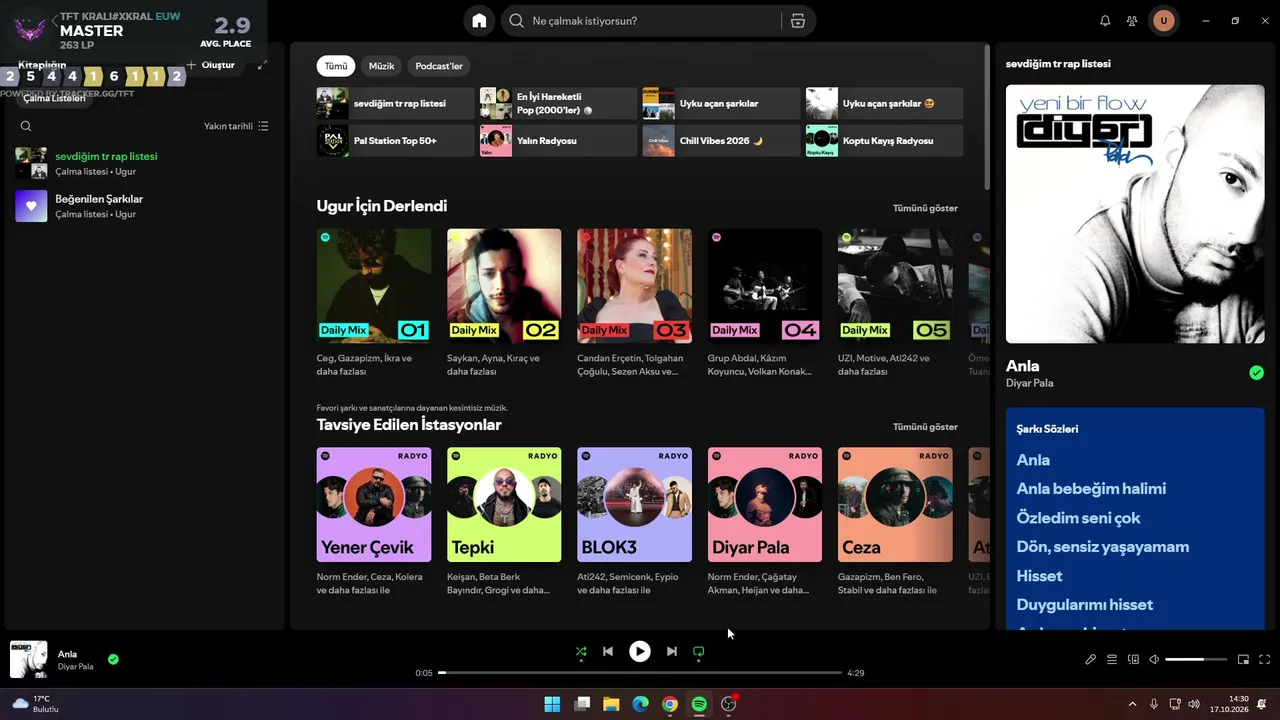Open Google Chrome from the taskbar
This screenshot has width=1280, height=720.
click(x=670, y=704)
